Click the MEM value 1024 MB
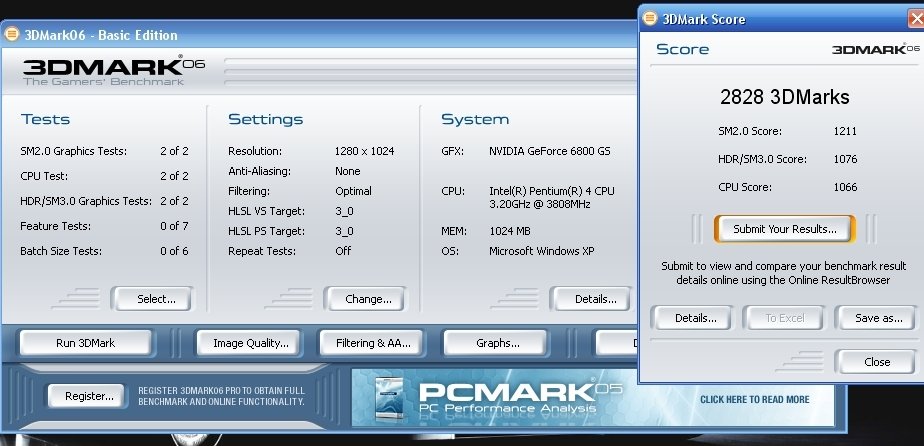Image resolution: width=924 pixels, height=446 pixels. [x=510, y=231]
